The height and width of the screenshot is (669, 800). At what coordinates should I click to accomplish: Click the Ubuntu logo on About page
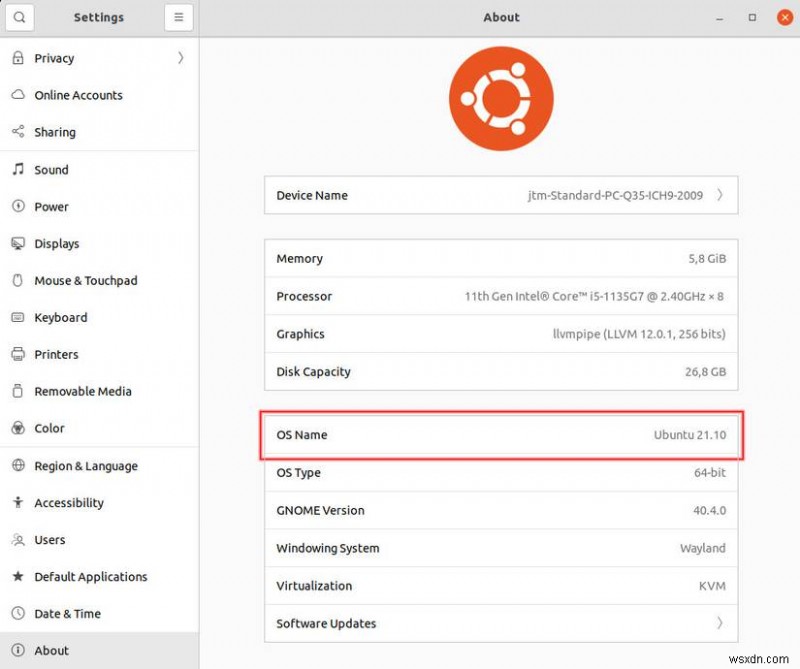[501, 98]
